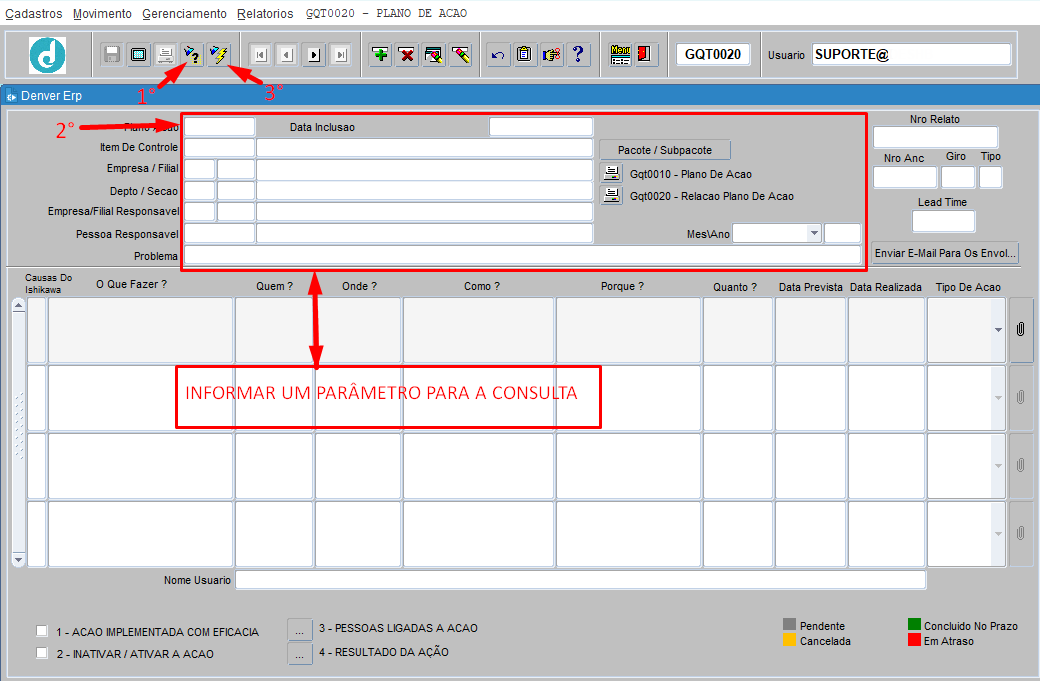Check '2 - INATIVAR / ATIVAR A ACAO' box
Image resolution: width=1040 pixels, height=681 pixels.
pyautogui.click(x=42, y=652)
